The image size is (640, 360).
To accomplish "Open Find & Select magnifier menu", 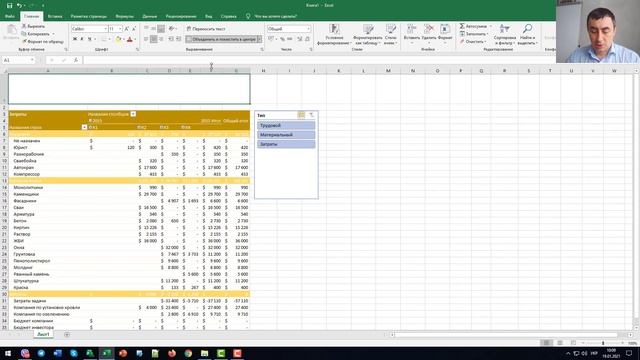I will coord(527,35).
